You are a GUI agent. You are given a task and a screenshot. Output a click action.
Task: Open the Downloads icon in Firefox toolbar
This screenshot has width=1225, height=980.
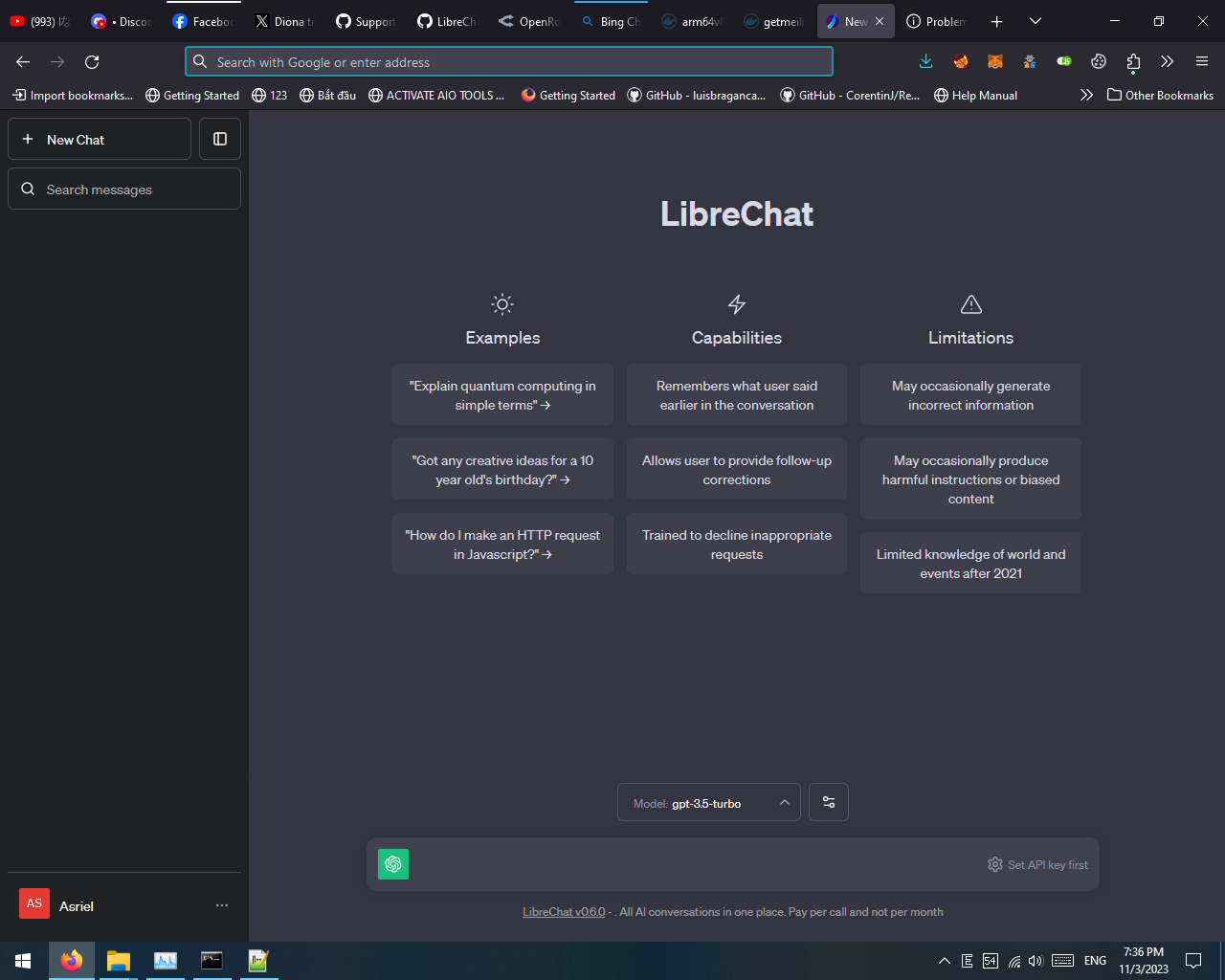coord(924,61)
